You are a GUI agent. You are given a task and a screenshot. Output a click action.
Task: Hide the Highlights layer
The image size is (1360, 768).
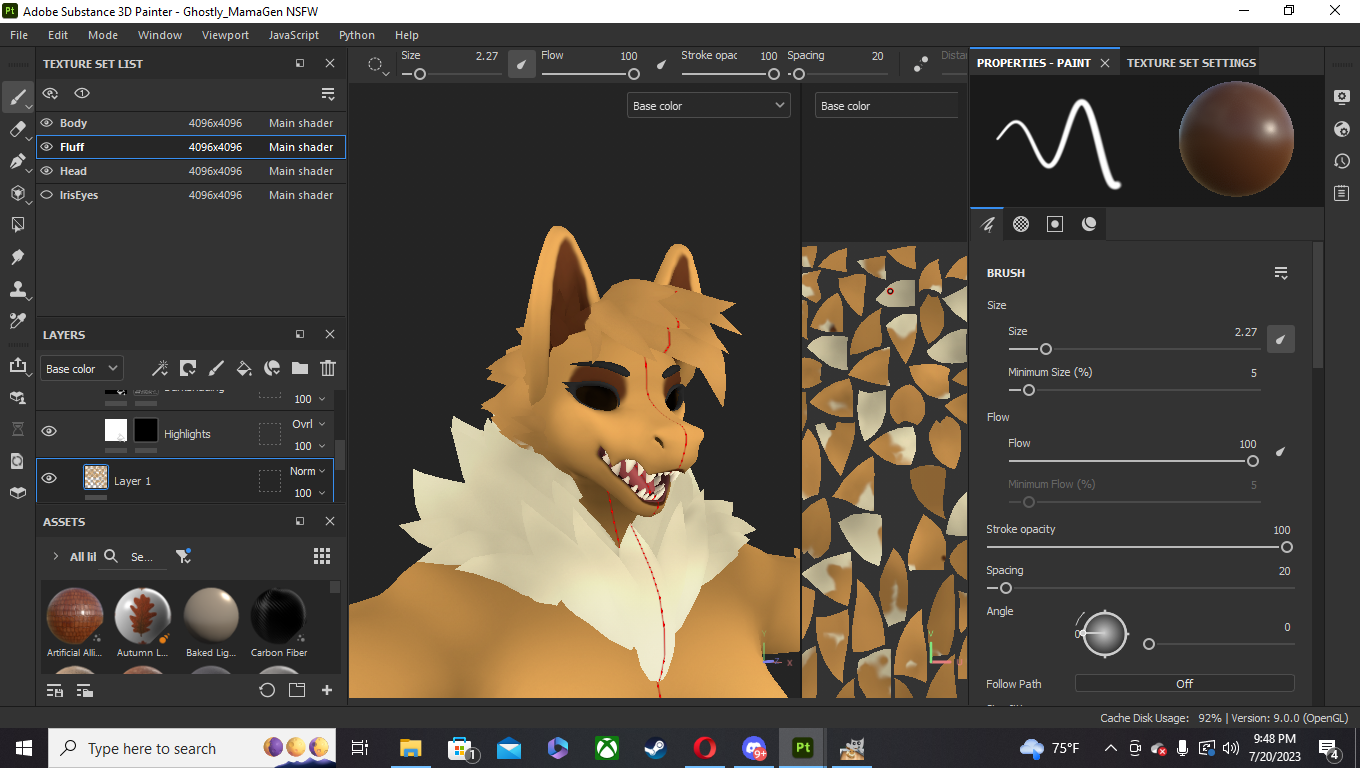click(x=48, y=431)
